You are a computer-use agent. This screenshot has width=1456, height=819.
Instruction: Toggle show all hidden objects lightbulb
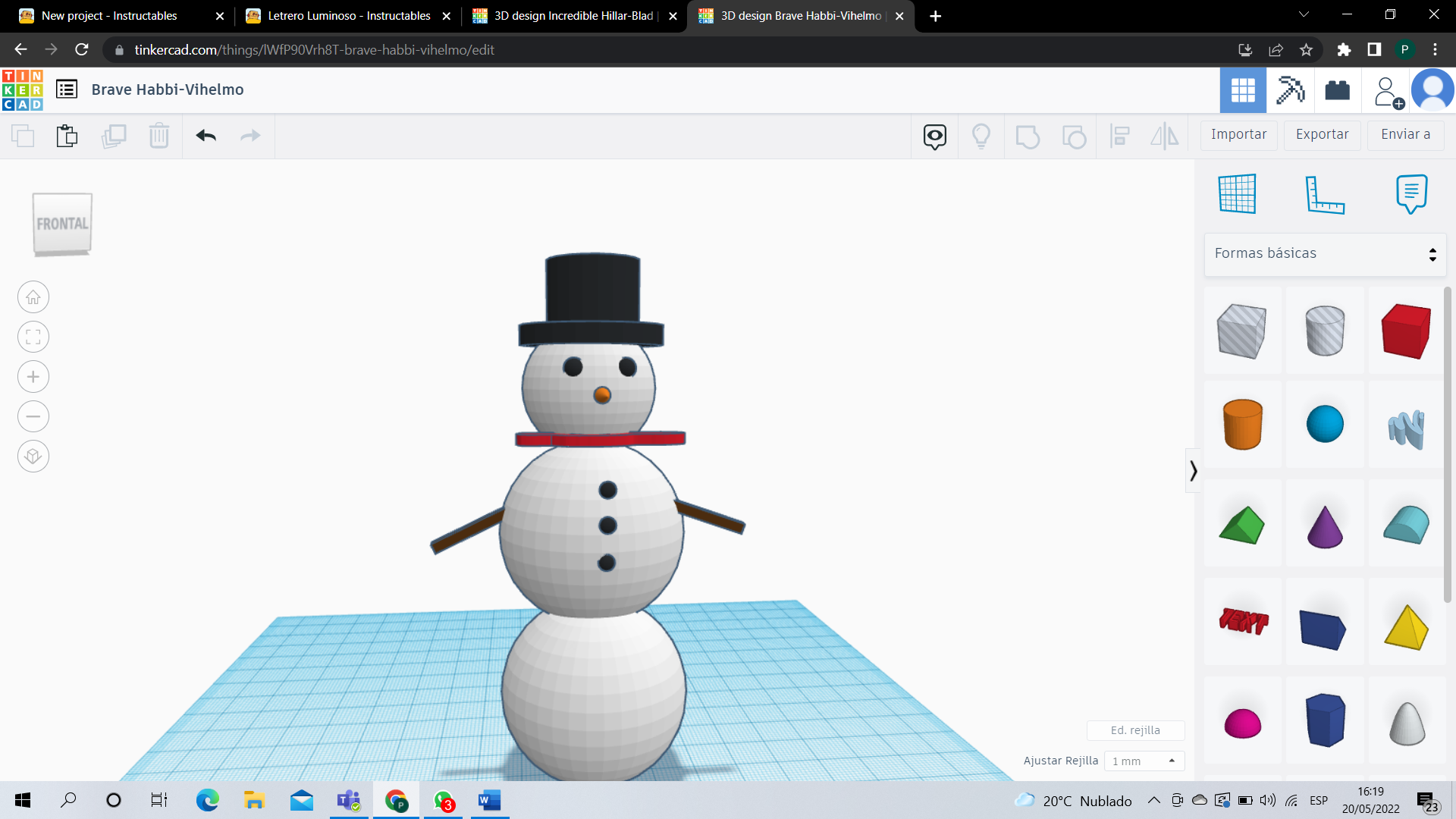981,136
